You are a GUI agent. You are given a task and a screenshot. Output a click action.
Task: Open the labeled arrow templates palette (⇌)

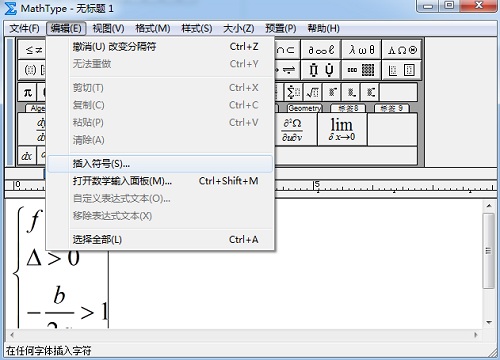pyautogui.click(x=287, y=70)
